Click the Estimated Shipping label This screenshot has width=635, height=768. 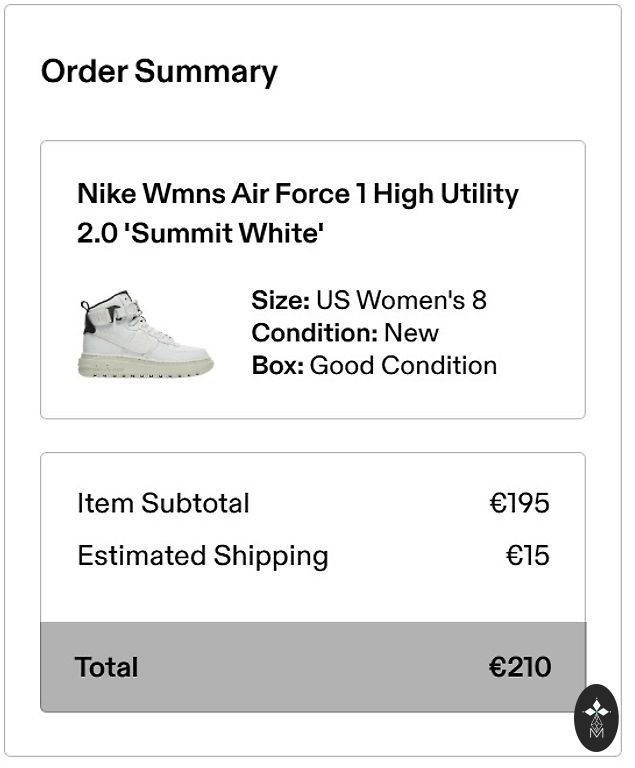click(202, 556)
